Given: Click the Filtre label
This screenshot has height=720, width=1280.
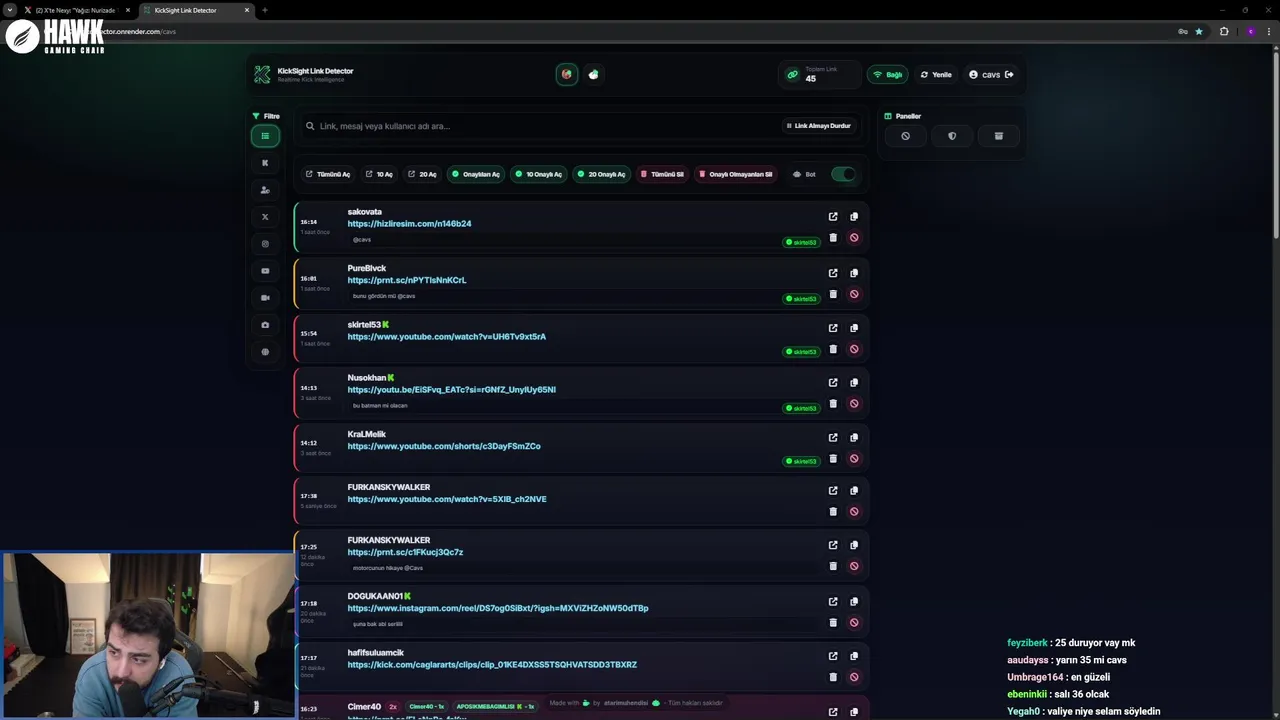Looking at the screenshot, I should 266,116.
